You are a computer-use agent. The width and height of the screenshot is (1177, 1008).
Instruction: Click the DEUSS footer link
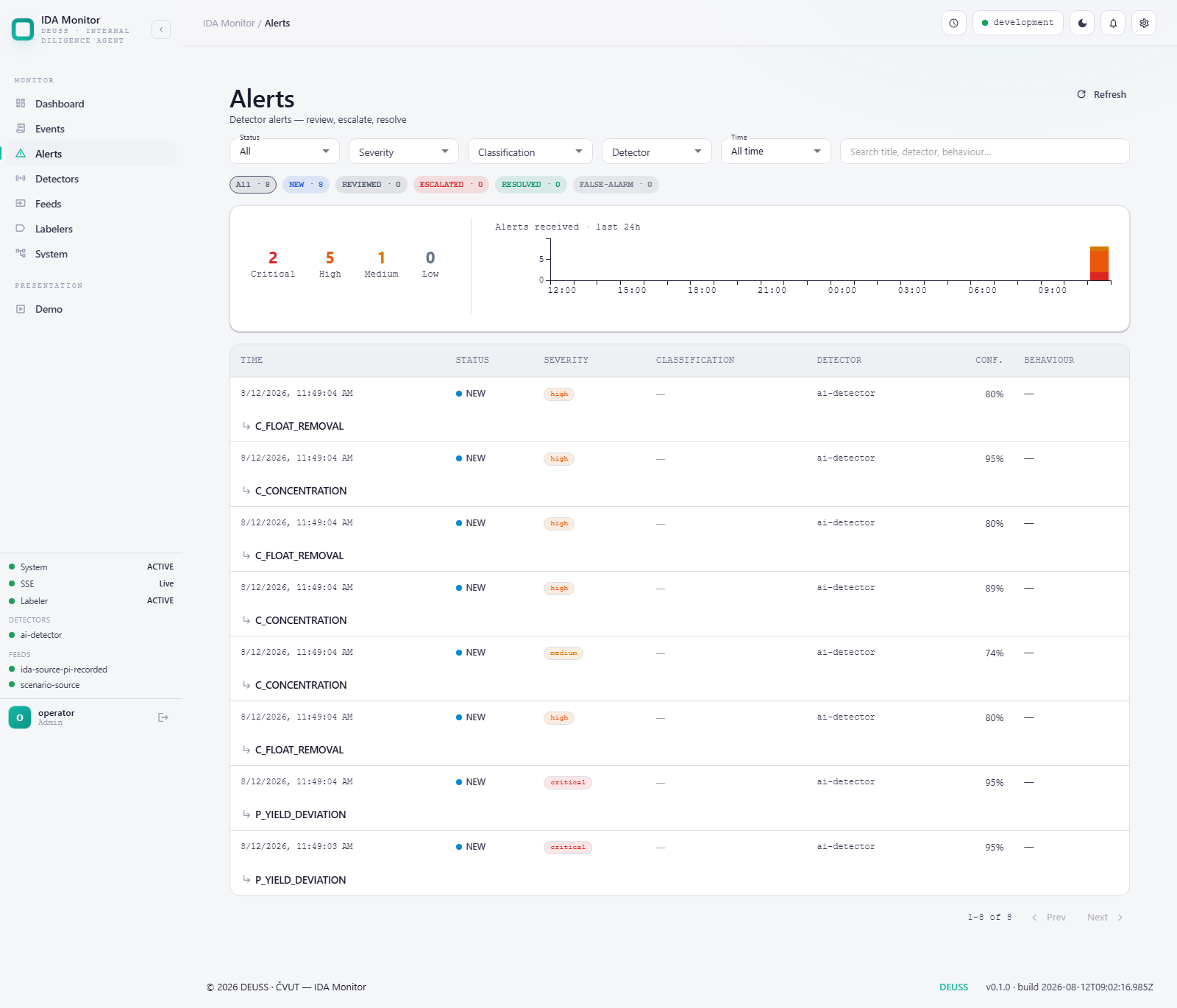point(953,987)
